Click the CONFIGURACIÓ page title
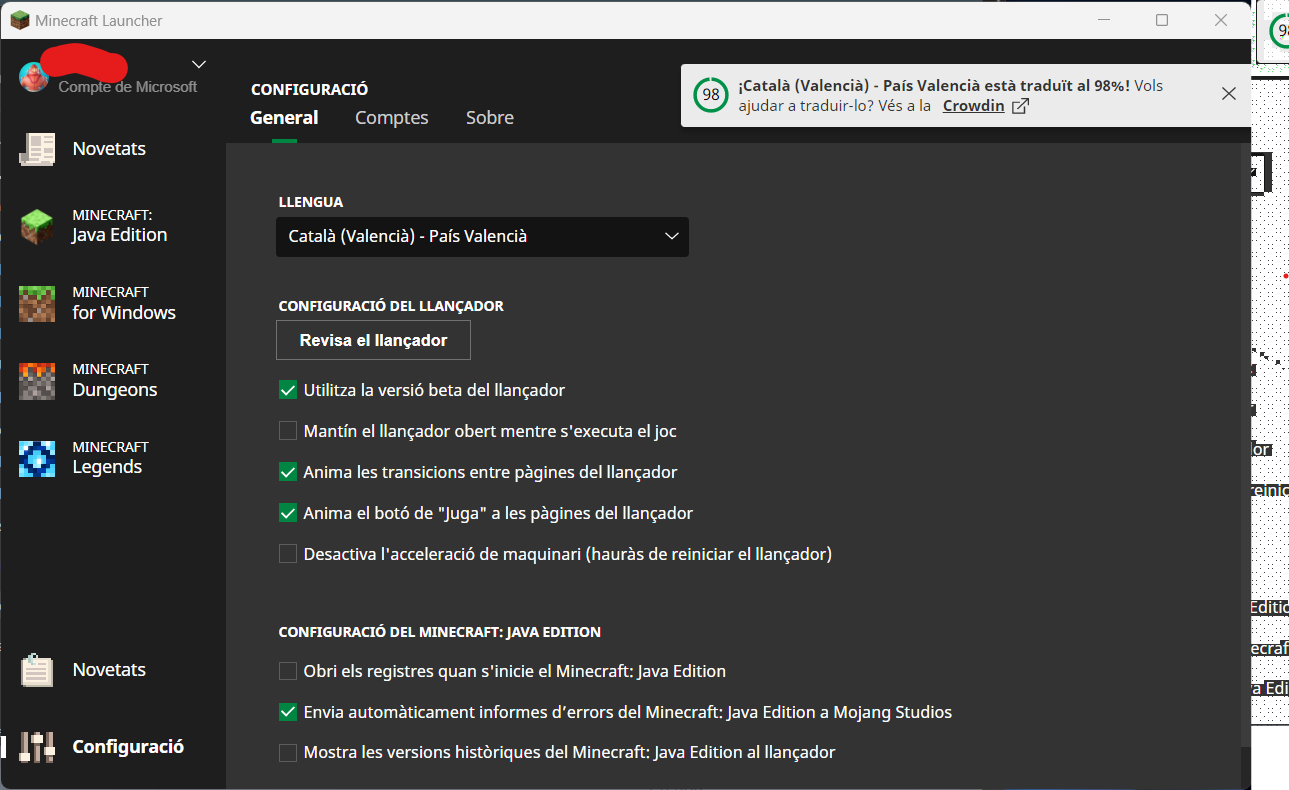1289x790 pixels. point(310,89)
